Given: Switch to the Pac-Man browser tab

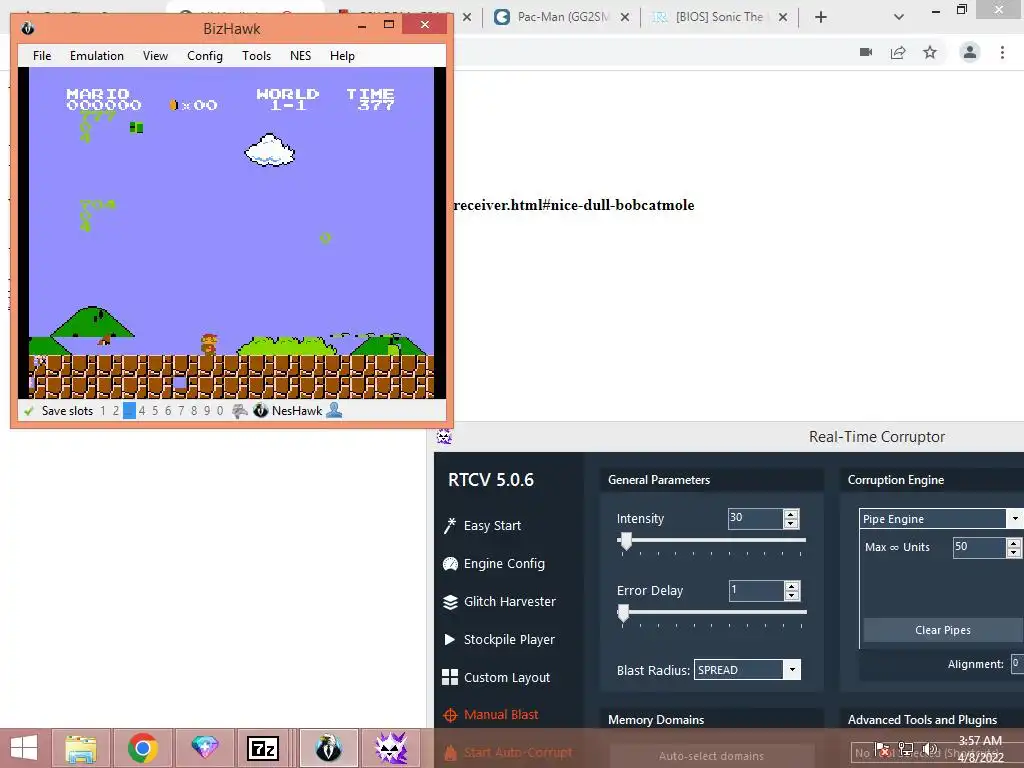Looking at the screenshot, I should coord(562,17).
